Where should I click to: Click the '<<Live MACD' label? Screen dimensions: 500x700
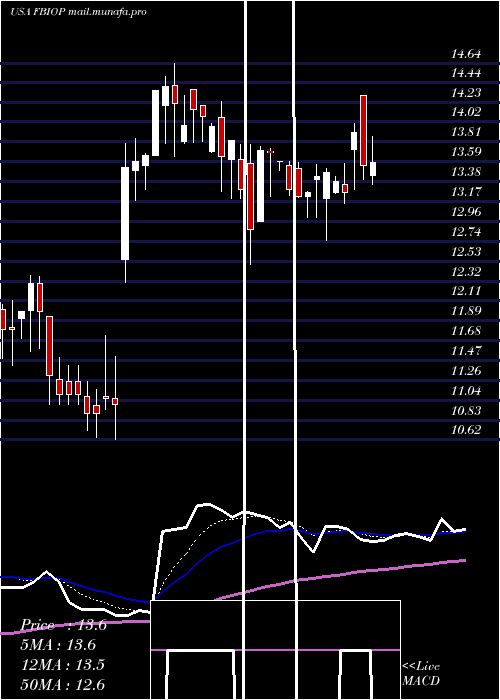click(421, 674)
